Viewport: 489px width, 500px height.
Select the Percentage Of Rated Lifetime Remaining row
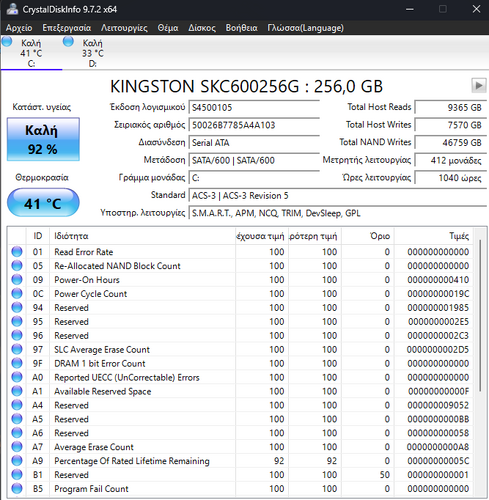tap(241, 461)
